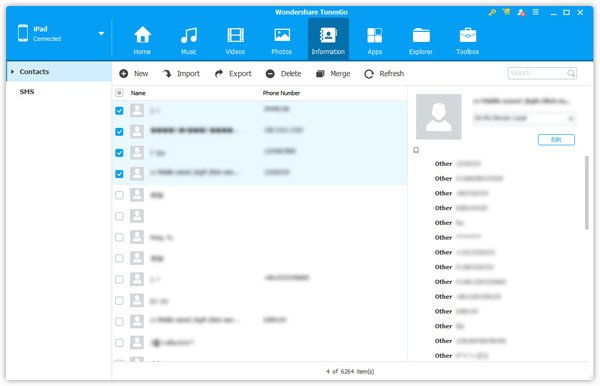Click the '4 of 6264 item(s)' status text

[x=350, y=371]
